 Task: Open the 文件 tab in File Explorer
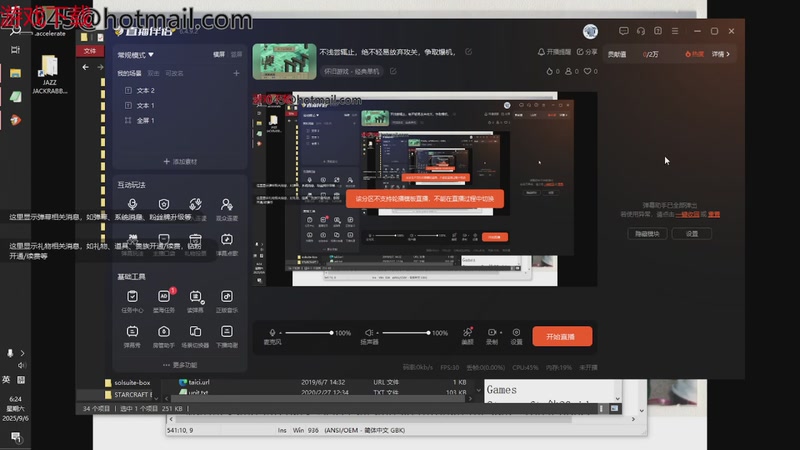(90, 51)
